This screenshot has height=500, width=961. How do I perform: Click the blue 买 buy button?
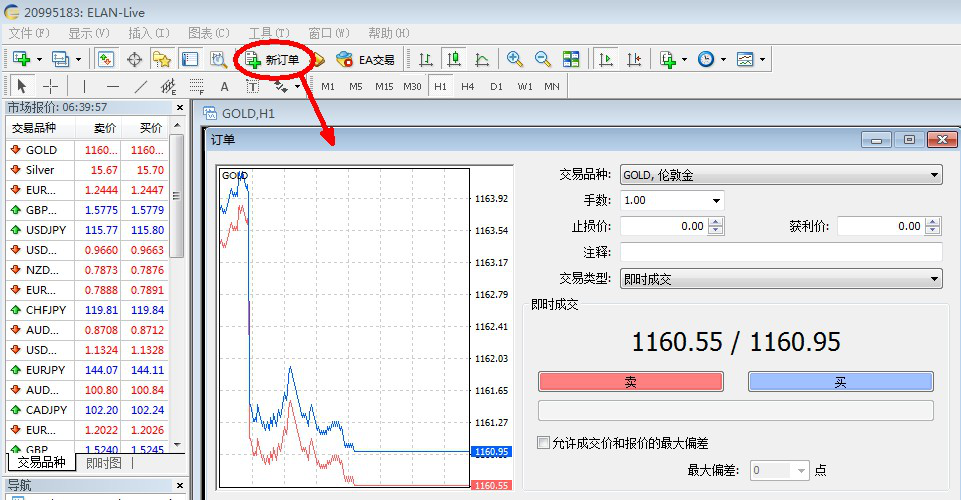click(840, 382)
